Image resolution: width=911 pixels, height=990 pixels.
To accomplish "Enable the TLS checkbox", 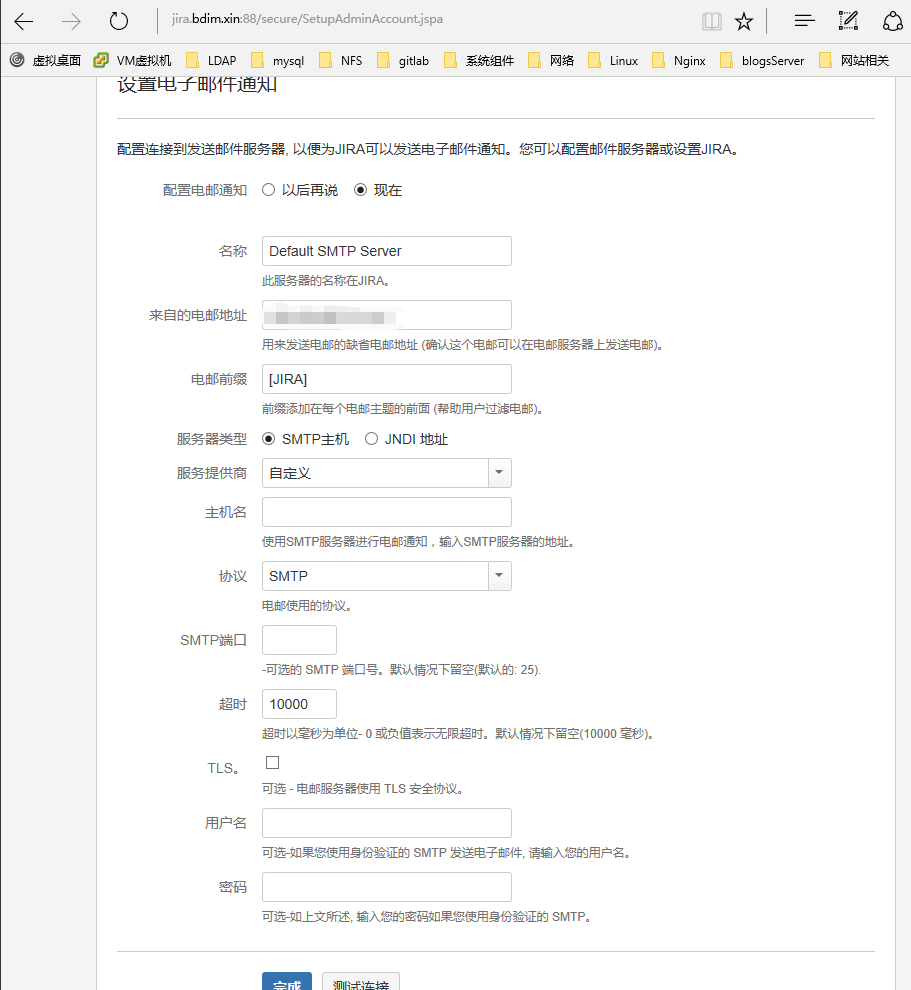I will [271, 761].
